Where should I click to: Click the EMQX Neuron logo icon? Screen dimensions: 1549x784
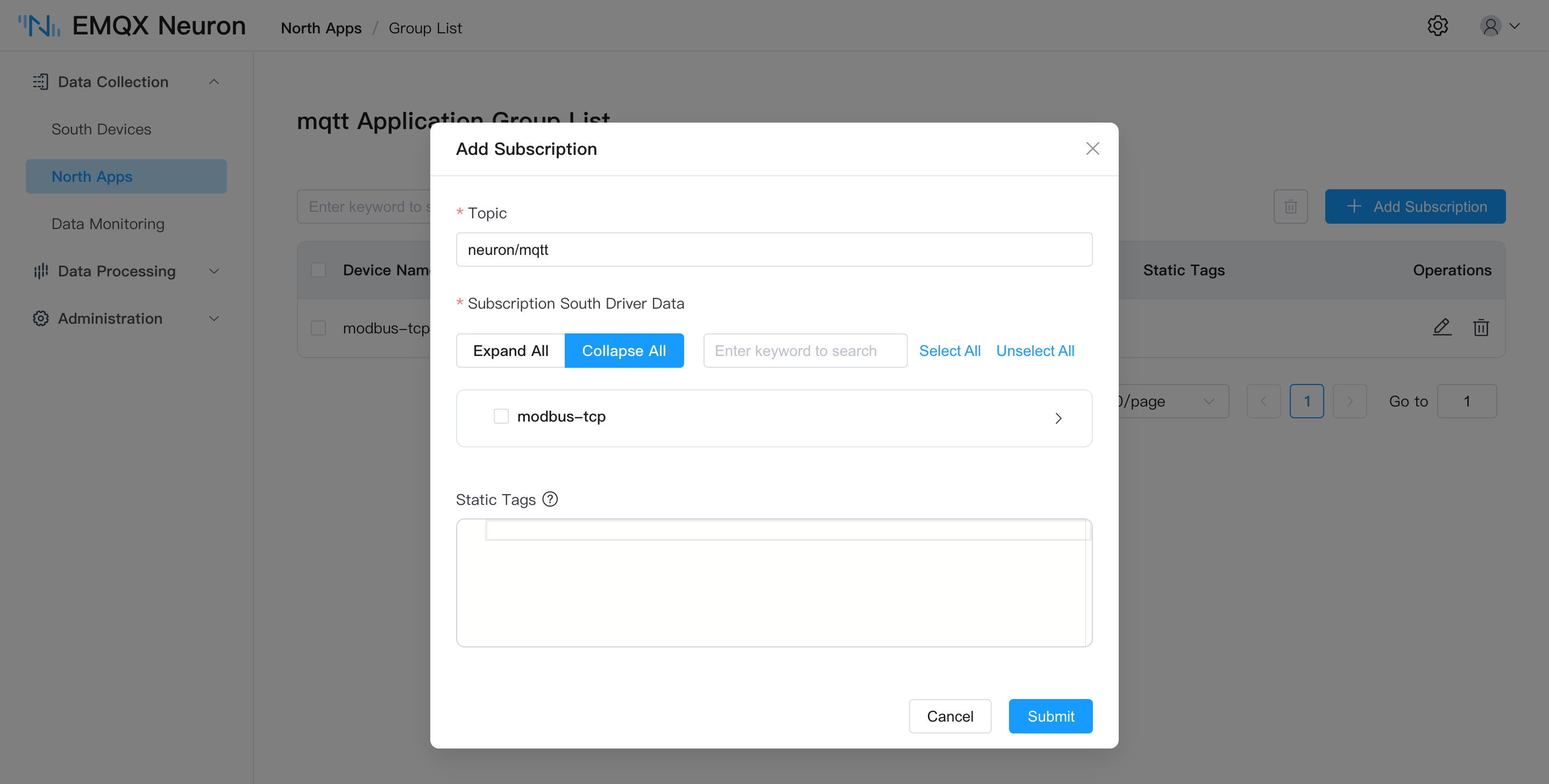tap(39, 26)
